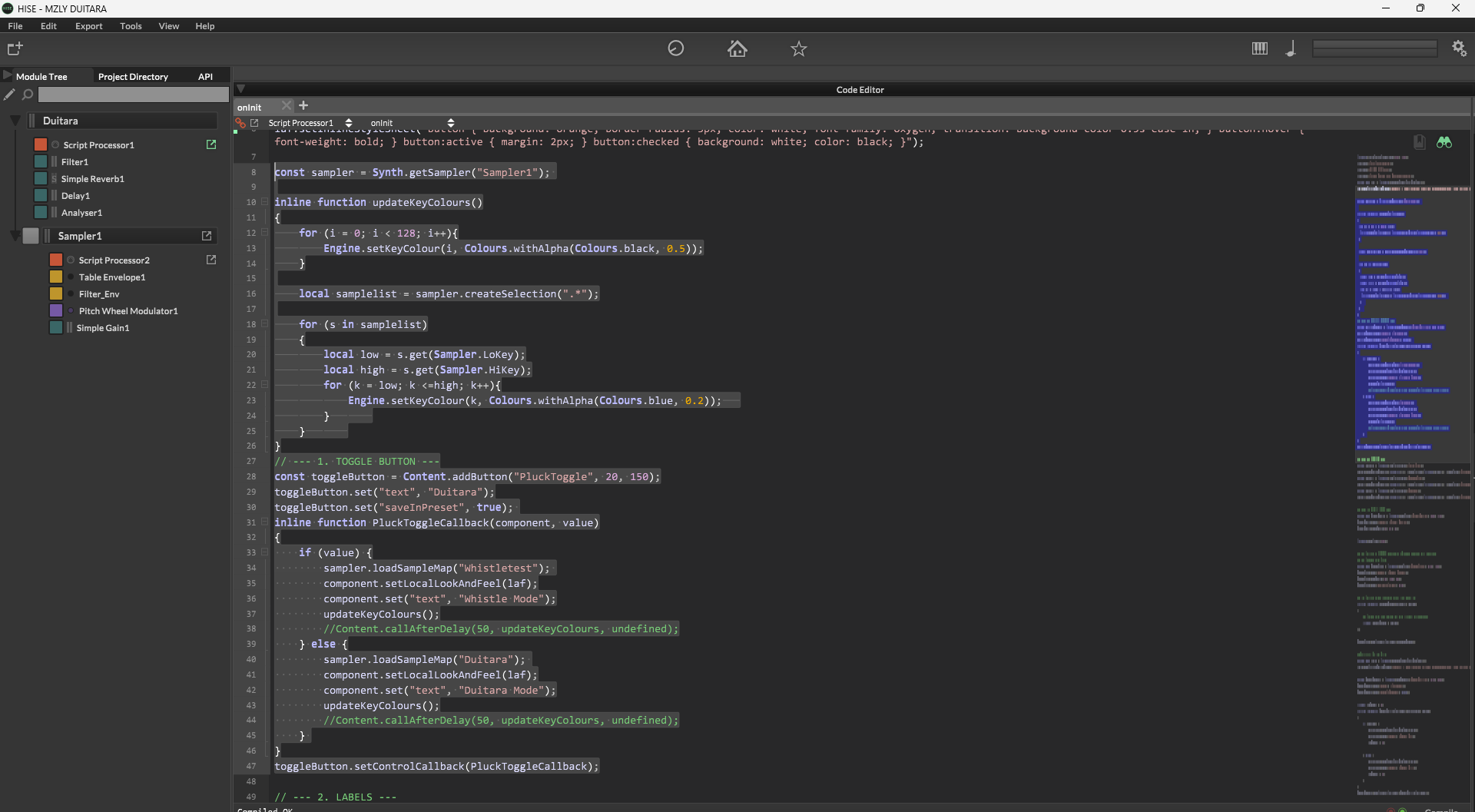Collapse the Duitara module tree arrow
Screen dimensions: 1475x812
point(15,121)
